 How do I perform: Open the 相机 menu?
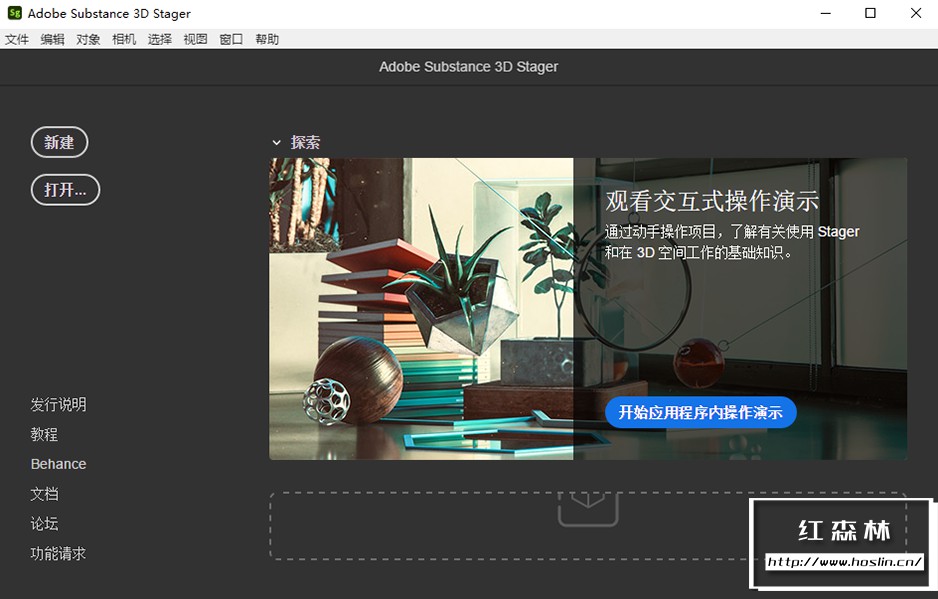(x=124, y=39)
